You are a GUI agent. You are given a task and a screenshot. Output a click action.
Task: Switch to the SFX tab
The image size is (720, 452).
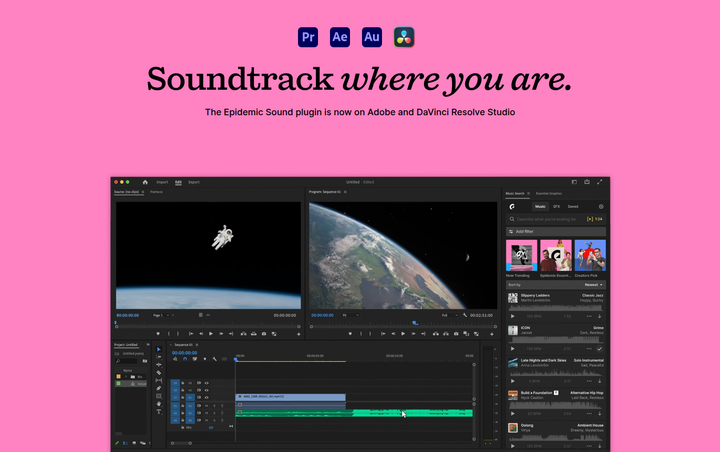[x=557, y=206]
